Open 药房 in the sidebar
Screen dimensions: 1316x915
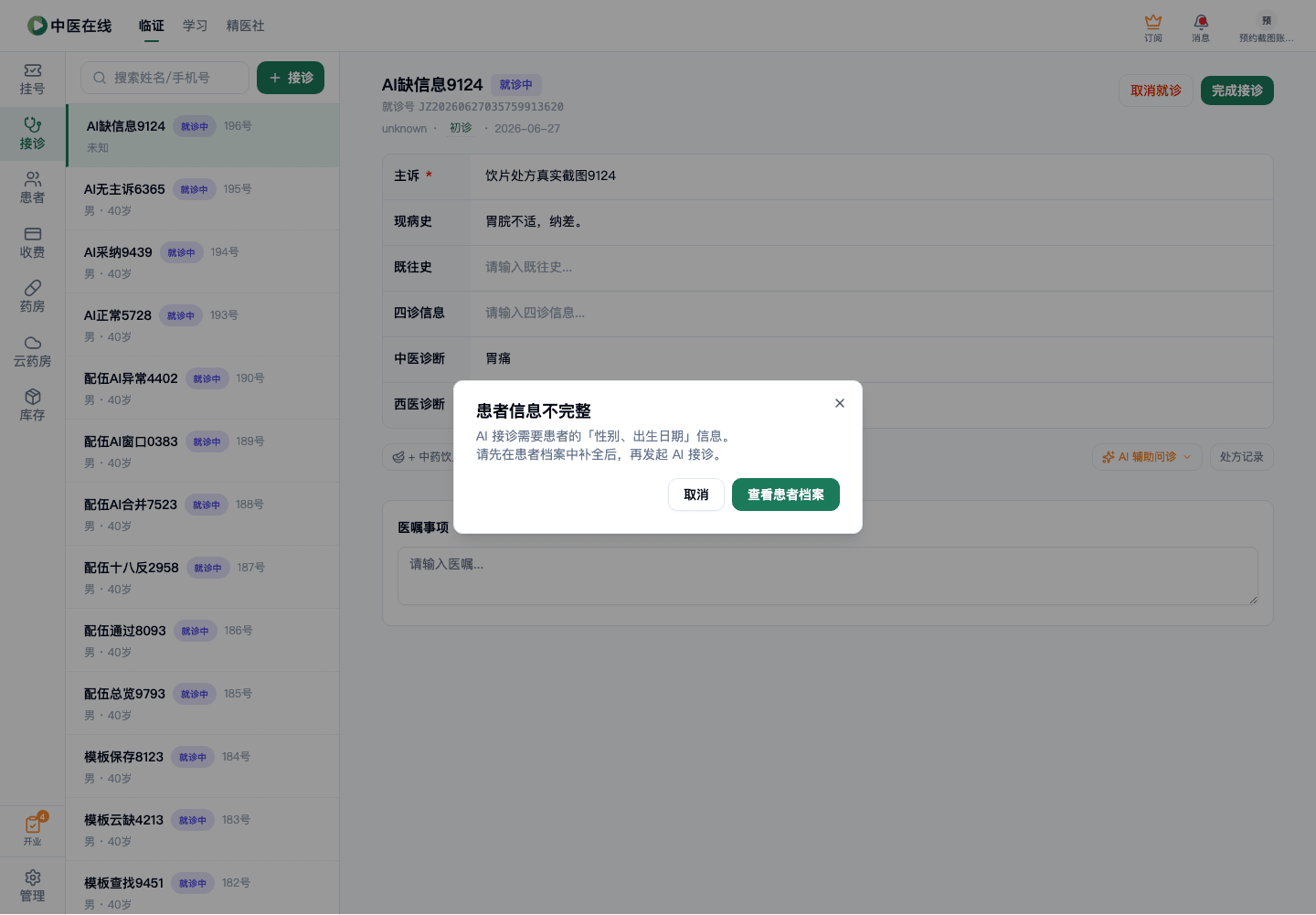(x=33, y=297)
